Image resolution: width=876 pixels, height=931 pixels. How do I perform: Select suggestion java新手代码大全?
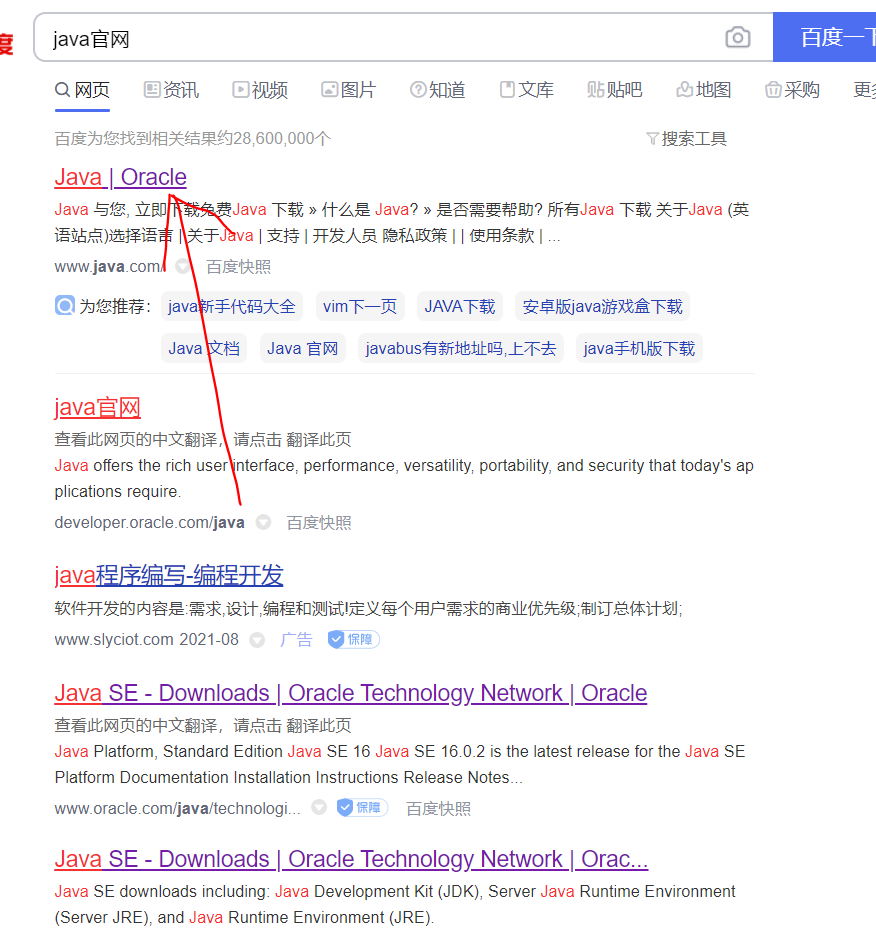(232, 306)
